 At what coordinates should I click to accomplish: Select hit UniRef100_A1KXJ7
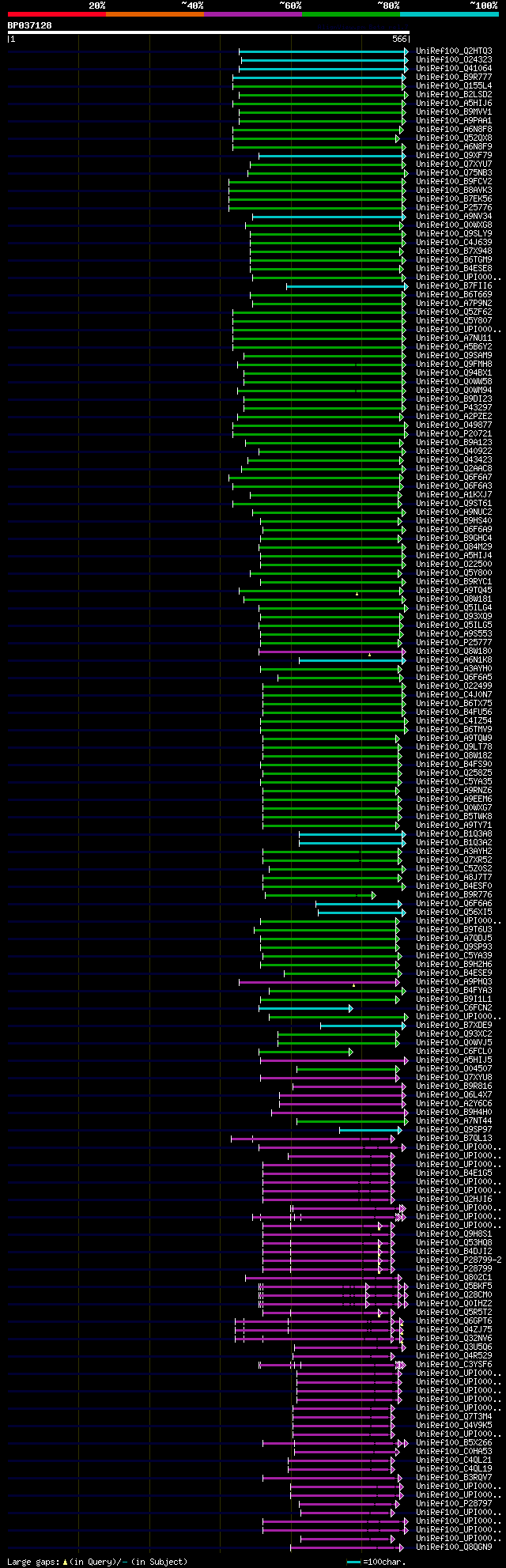point(454,495)
